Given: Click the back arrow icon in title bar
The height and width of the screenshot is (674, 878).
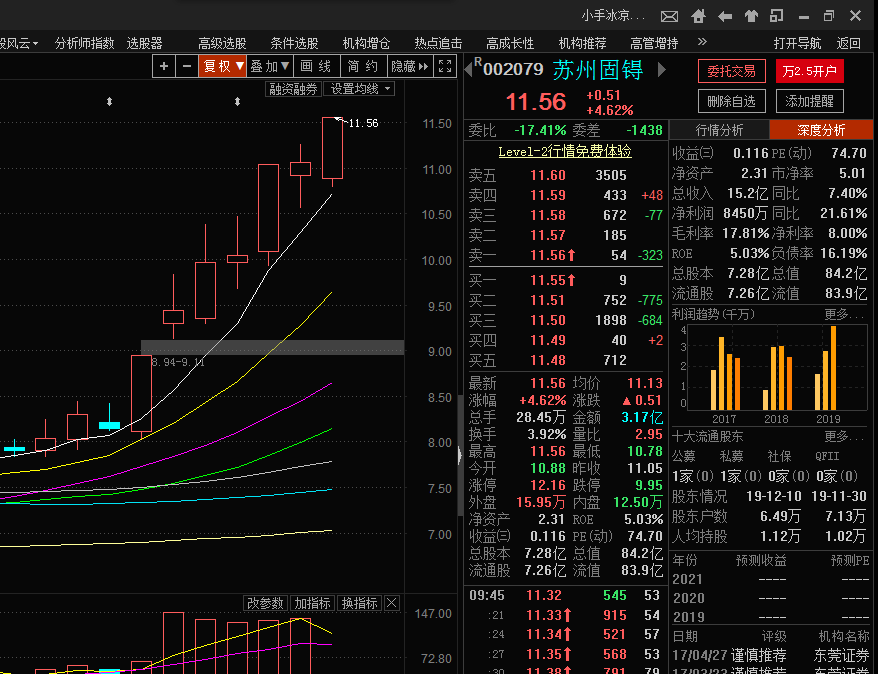Looking at the screenshot, I should point(725,16).
